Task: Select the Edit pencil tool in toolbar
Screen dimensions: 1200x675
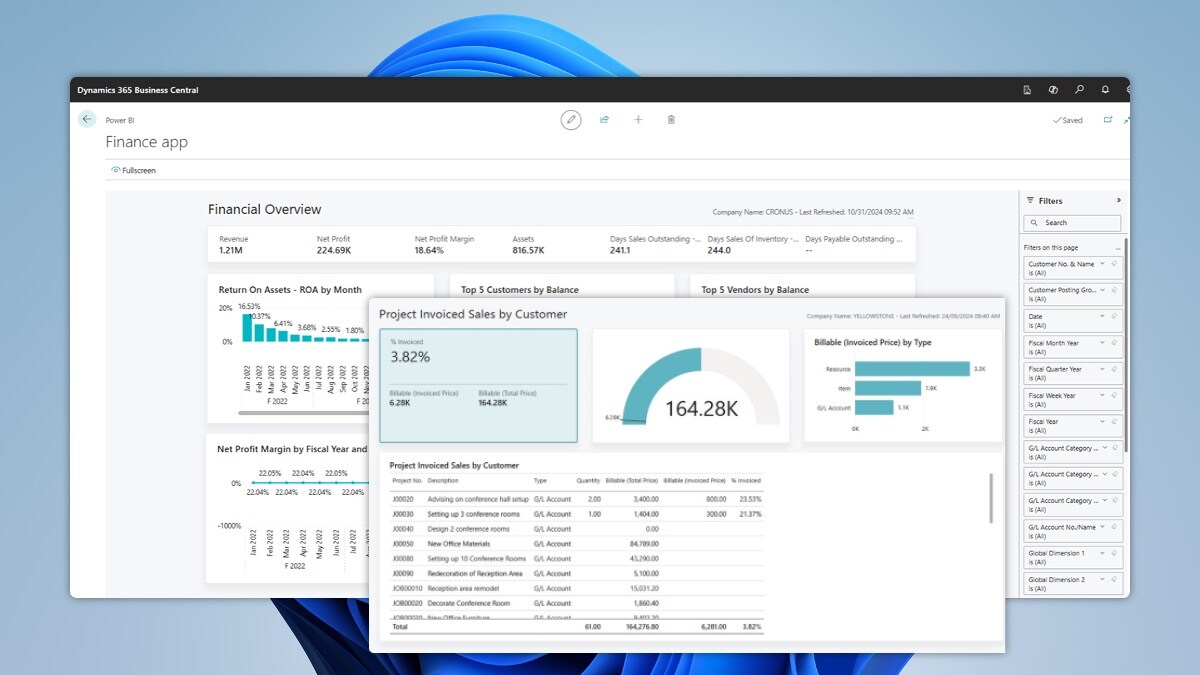Action: pyautogui.click(x=571, y=119)
